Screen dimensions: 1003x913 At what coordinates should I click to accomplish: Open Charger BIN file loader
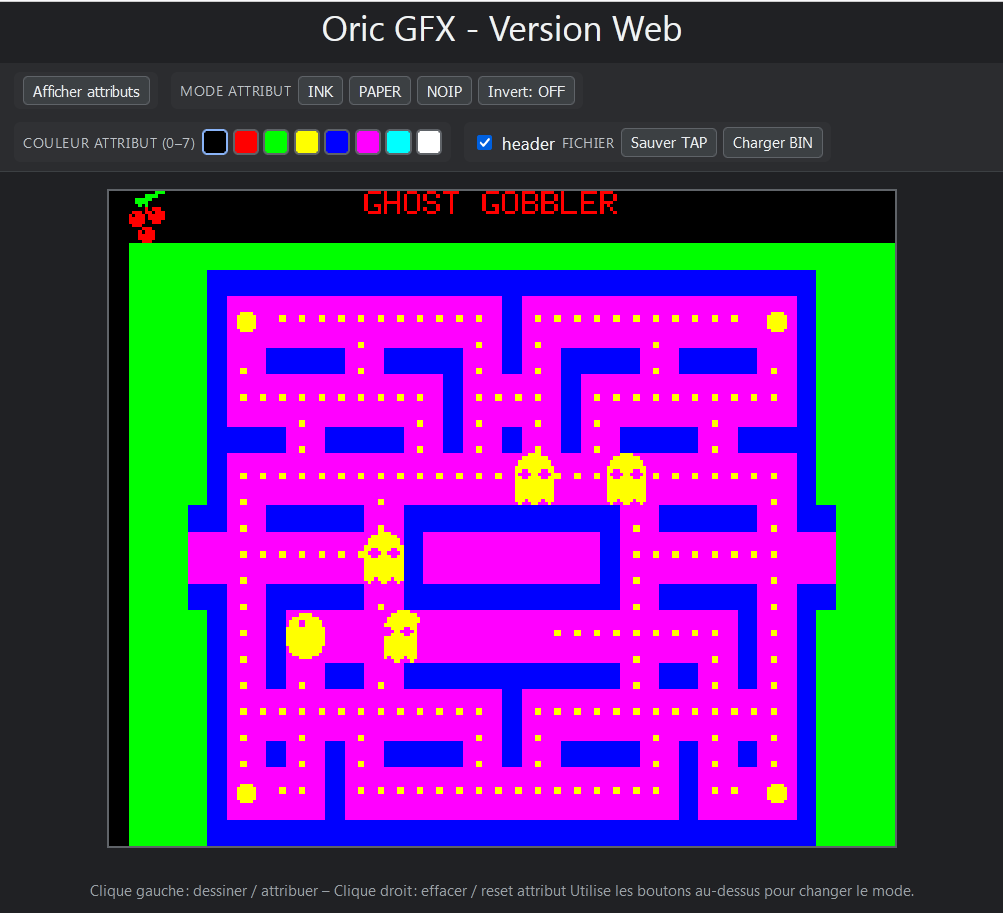(772, 142)
